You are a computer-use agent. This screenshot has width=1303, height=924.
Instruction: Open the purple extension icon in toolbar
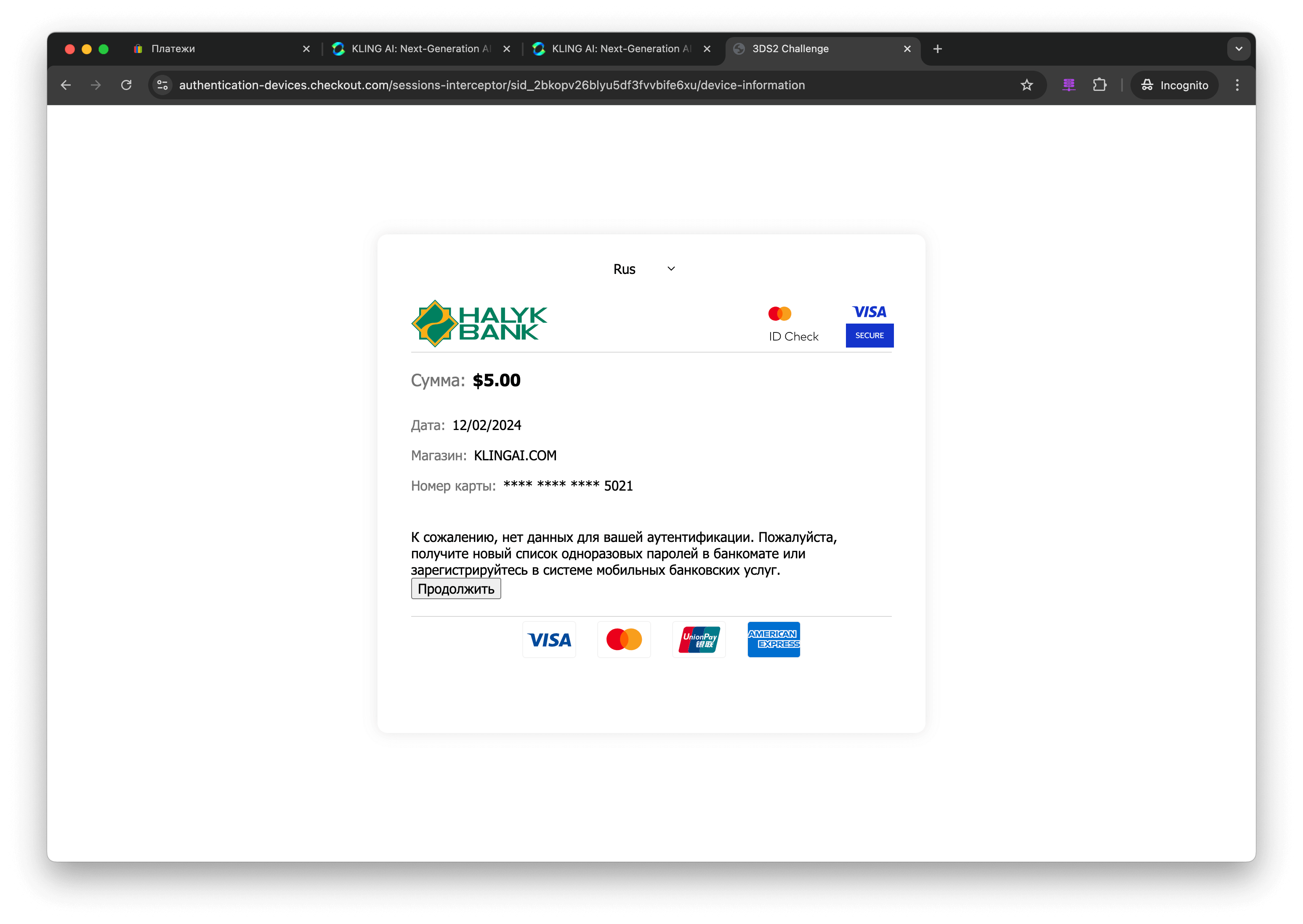(x=1069, y=85)
